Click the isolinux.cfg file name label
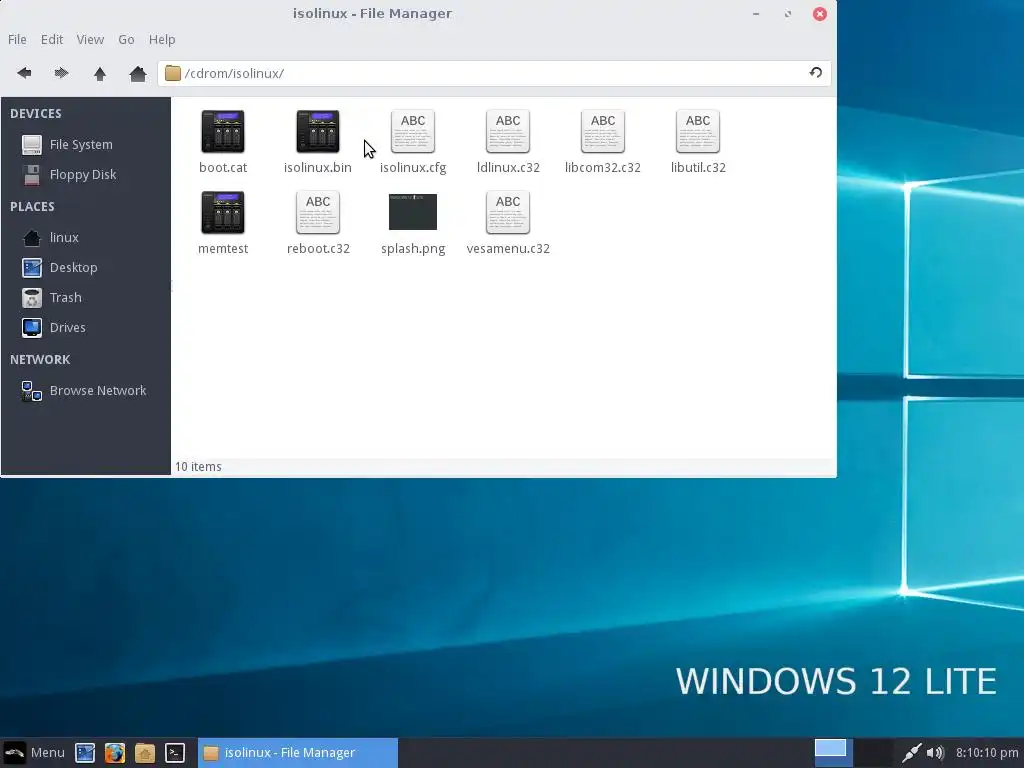 coord(413,167)
